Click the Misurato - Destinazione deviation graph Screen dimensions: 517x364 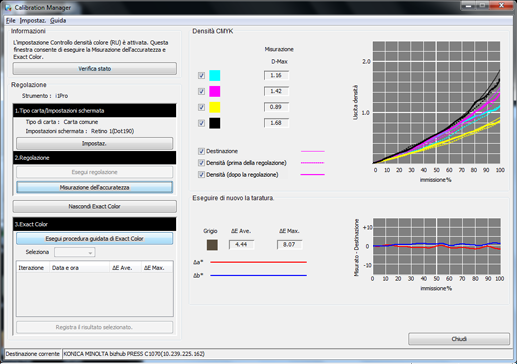click(437, 246)
